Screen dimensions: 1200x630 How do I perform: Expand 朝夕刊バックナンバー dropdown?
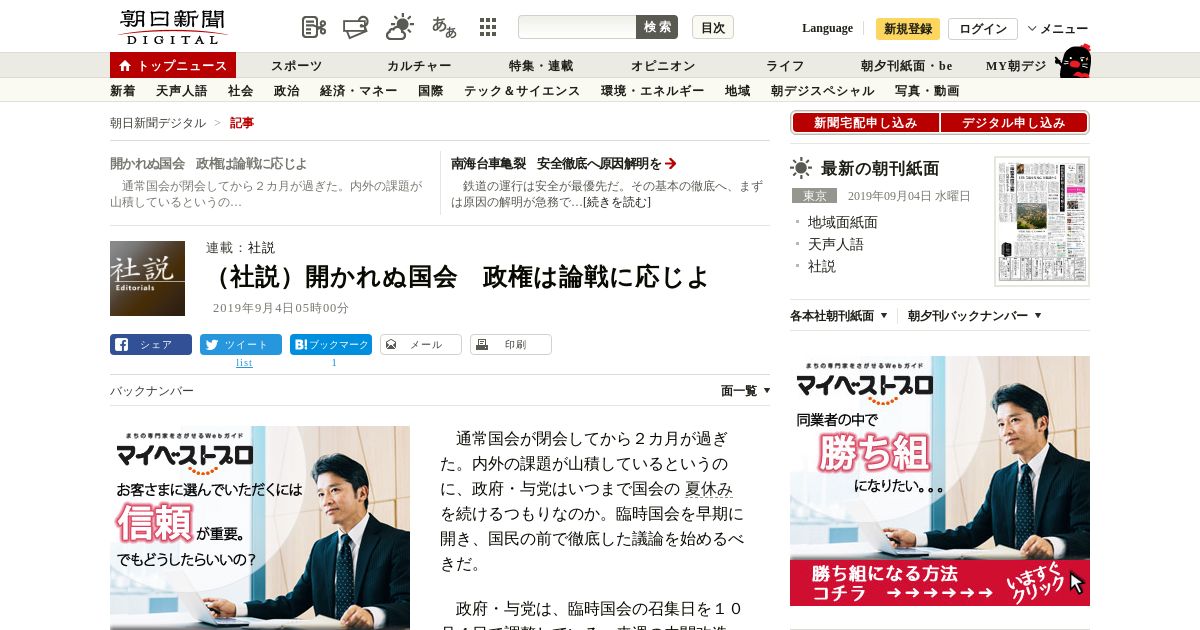pyautogui.click(x=975, y=316)
